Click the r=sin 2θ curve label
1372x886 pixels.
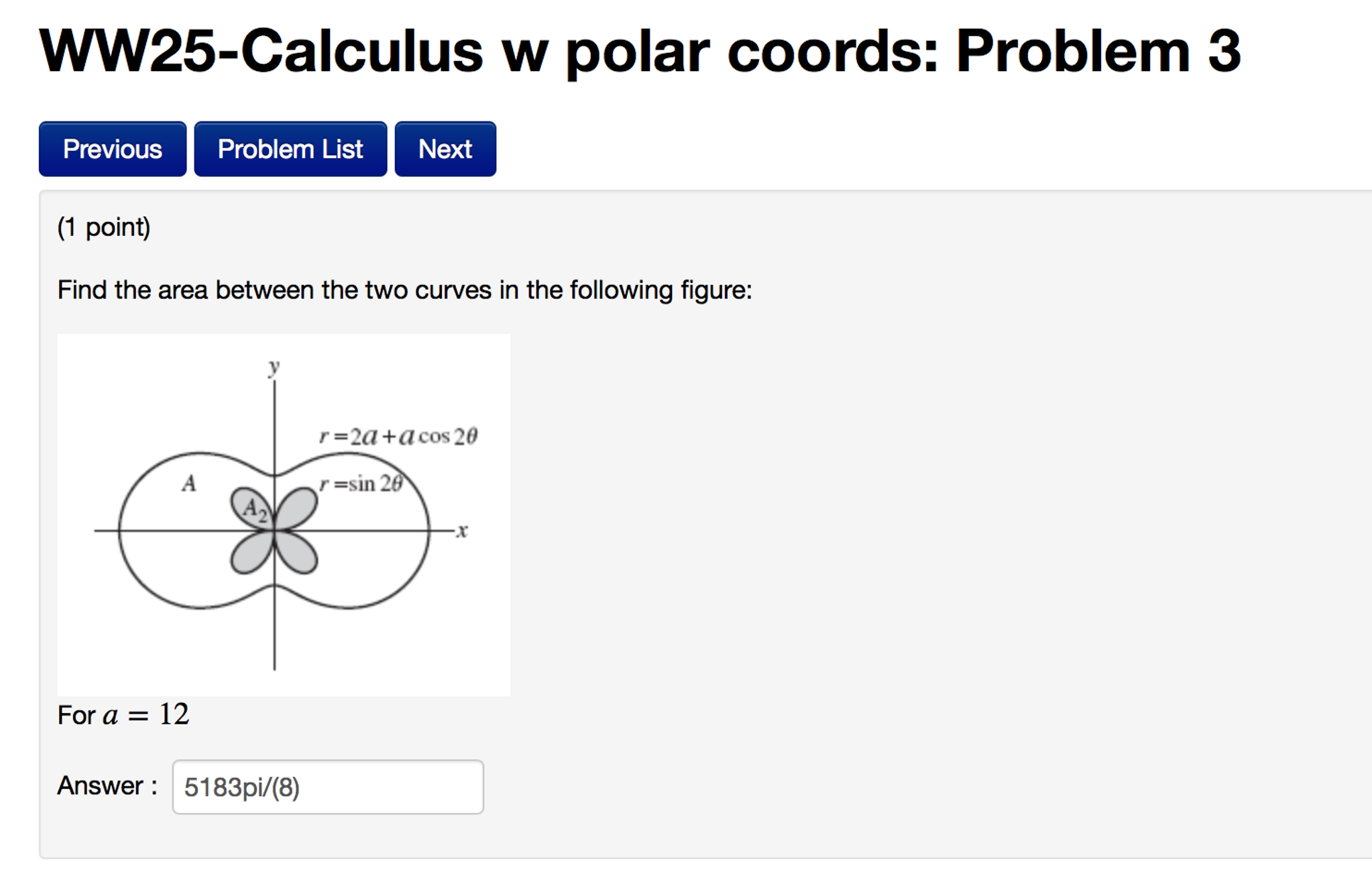point(361,484)
